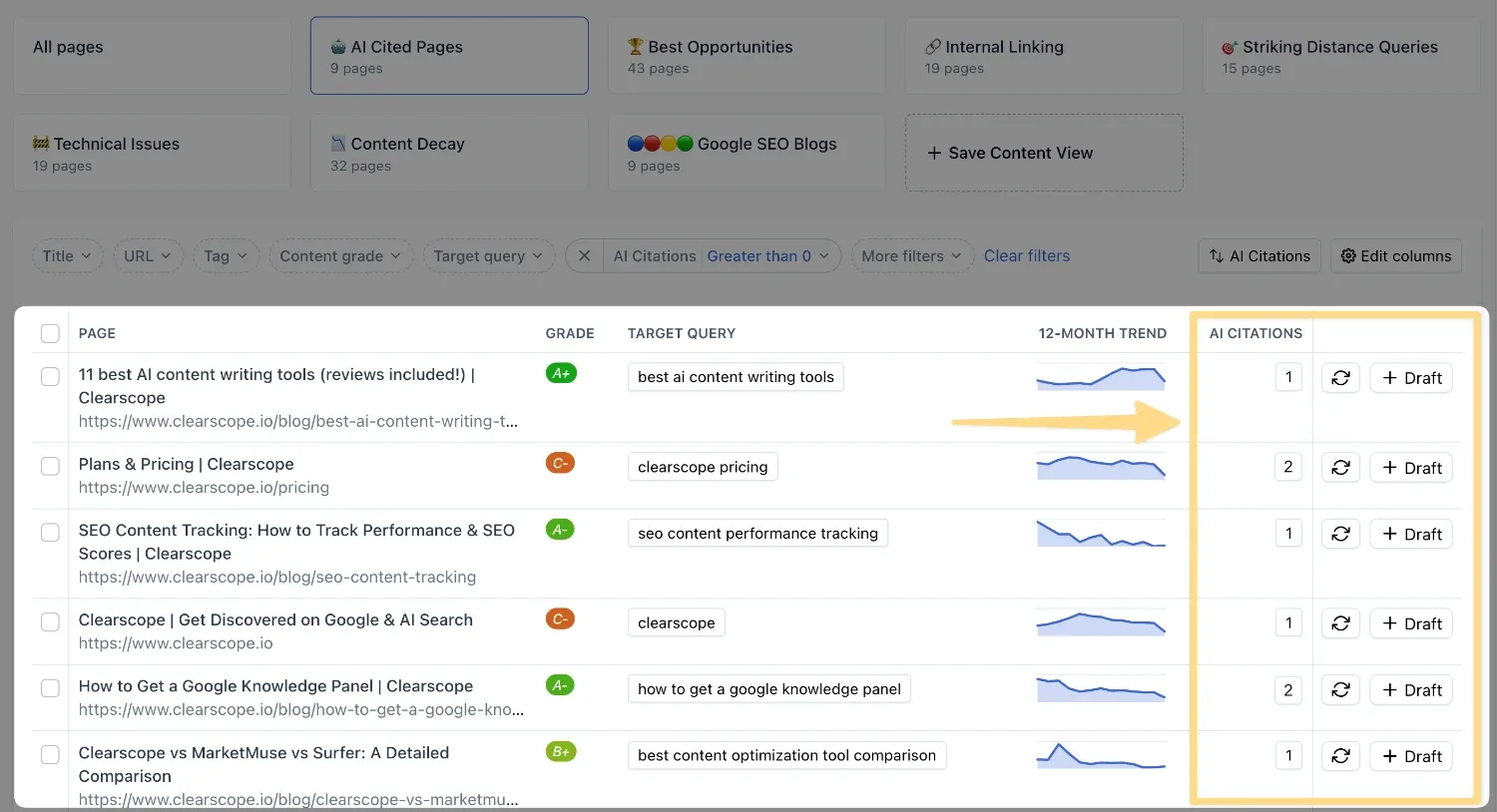Click the A+ grade badge
The width and height of the screenshot is (1497, 812).
click(561, 373)
